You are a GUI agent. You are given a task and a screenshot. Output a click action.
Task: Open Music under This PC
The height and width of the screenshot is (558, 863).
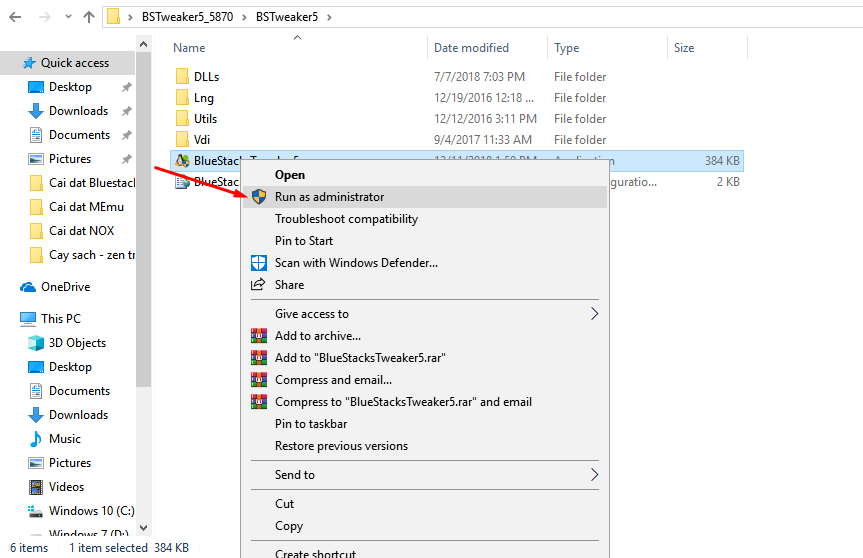(64, 439)
